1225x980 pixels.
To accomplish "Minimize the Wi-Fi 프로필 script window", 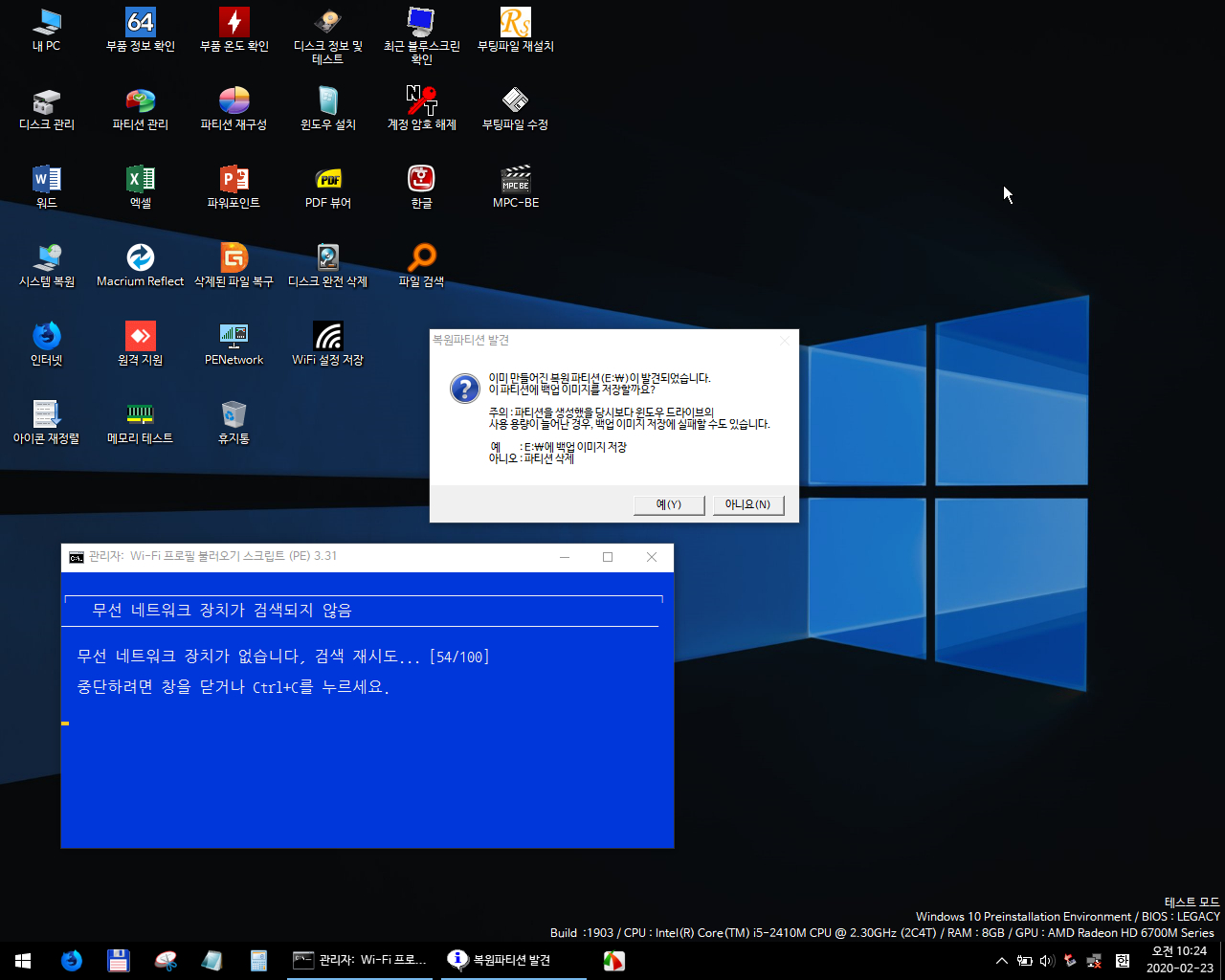I will [565, 557].
